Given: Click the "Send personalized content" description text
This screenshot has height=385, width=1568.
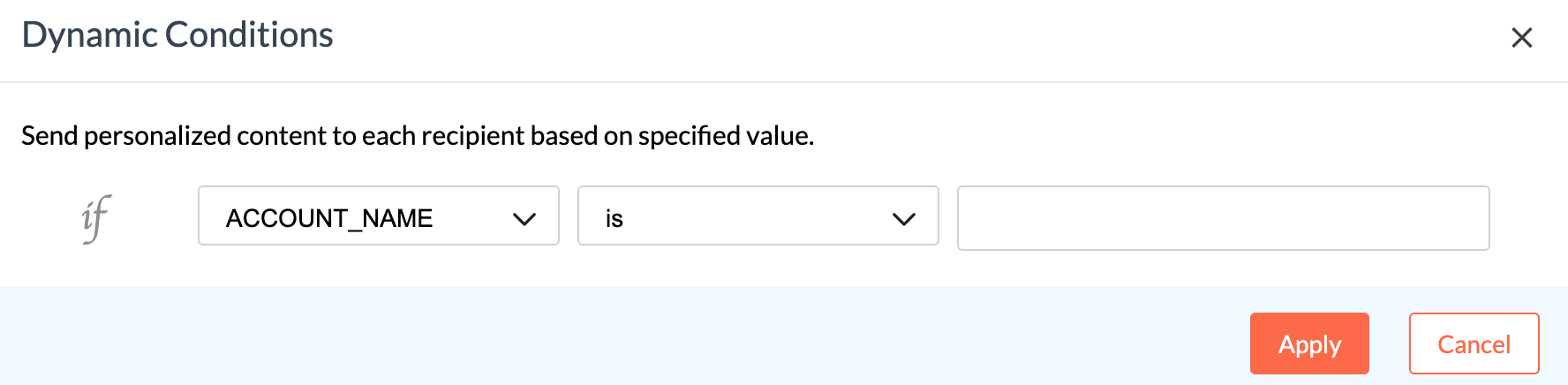Looking at the screenshot, I should (418, 136).
